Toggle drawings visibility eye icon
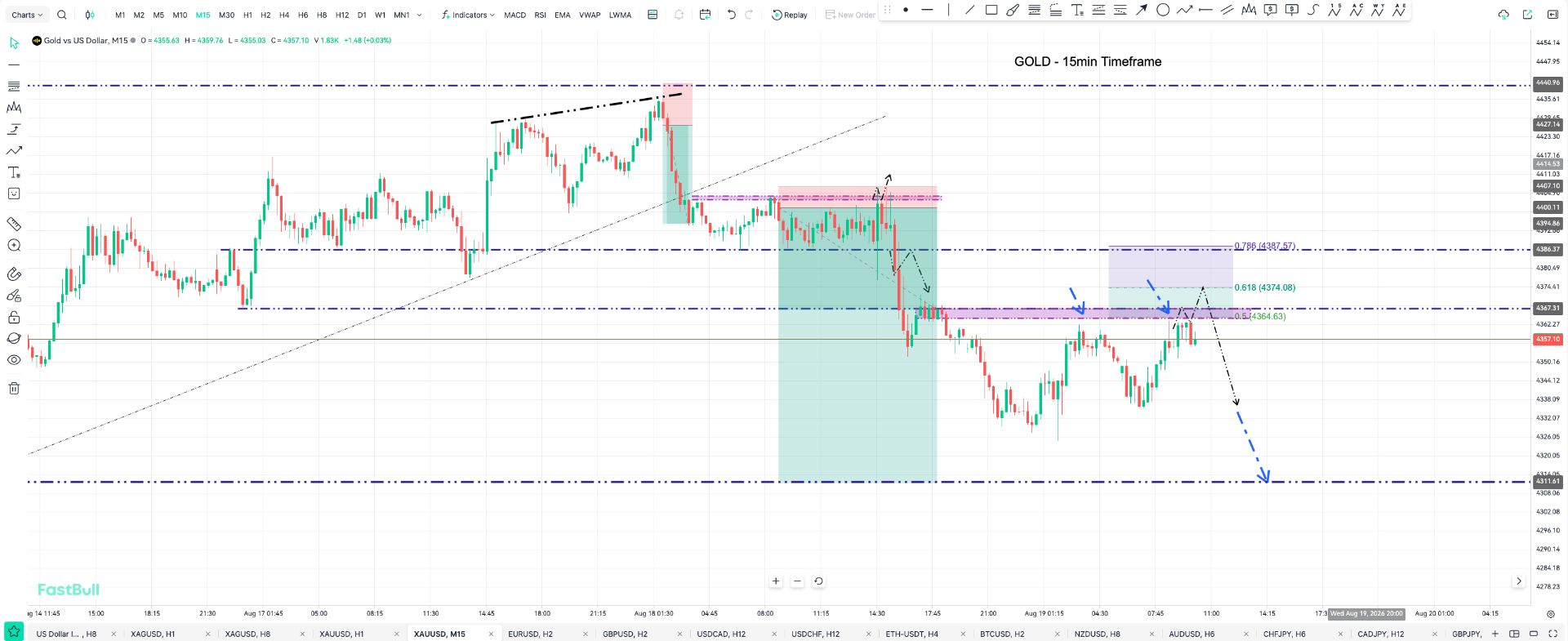The height and width of the screenshot is (641, 1568). pos(14,360)
